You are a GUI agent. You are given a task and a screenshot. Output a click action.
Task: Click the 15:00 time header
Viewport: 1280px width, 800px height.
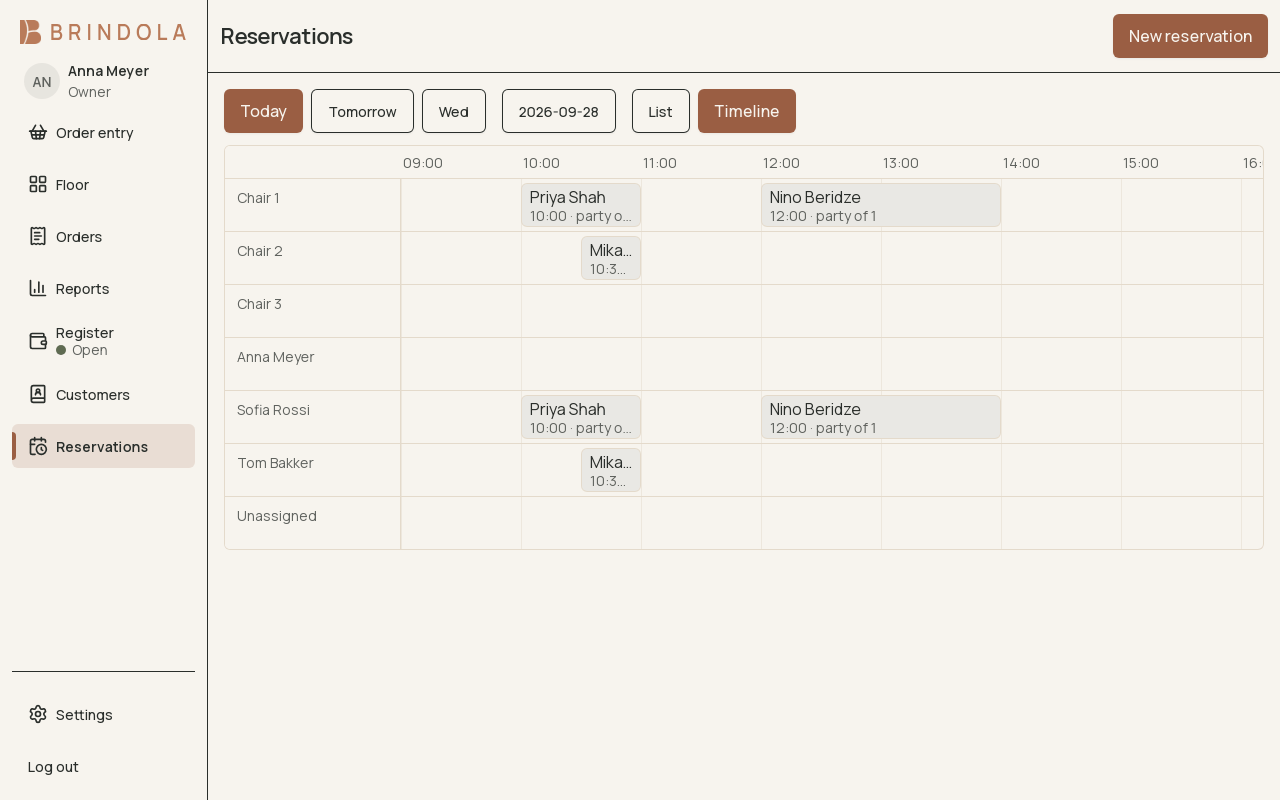[1141, 163]
